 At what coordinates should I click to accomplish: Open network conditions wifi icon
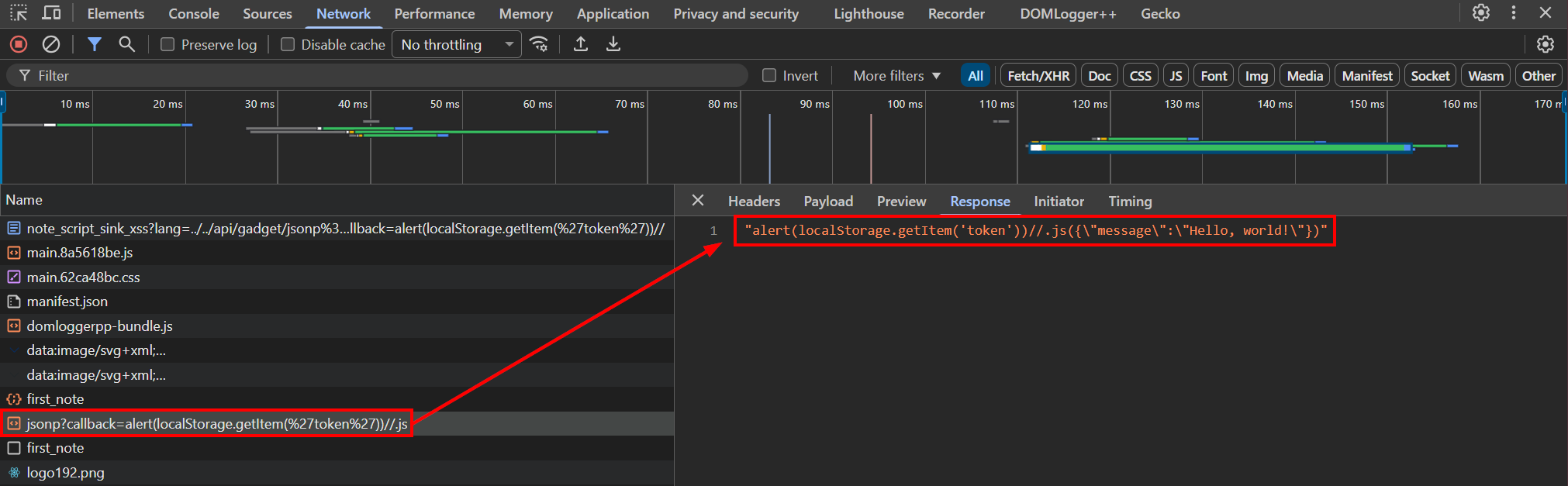click(539, 44)
